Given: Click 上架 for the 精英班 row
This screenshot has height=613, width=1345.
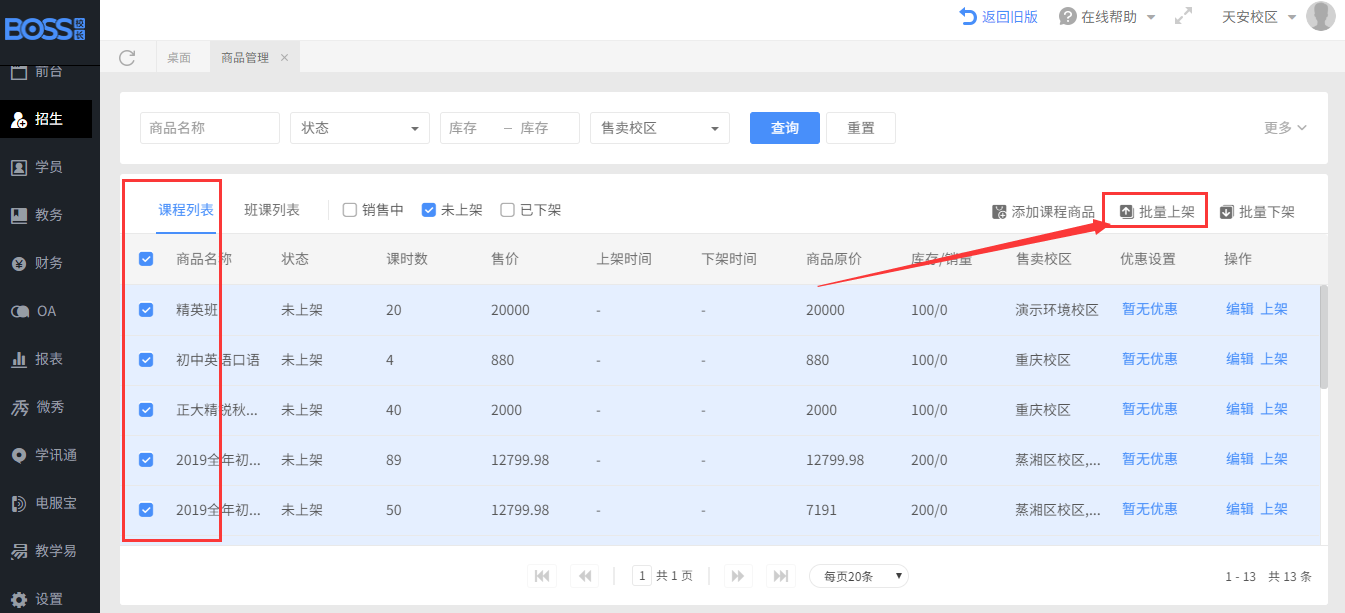Looking at the screenshot, I should tap(1274, 309).
